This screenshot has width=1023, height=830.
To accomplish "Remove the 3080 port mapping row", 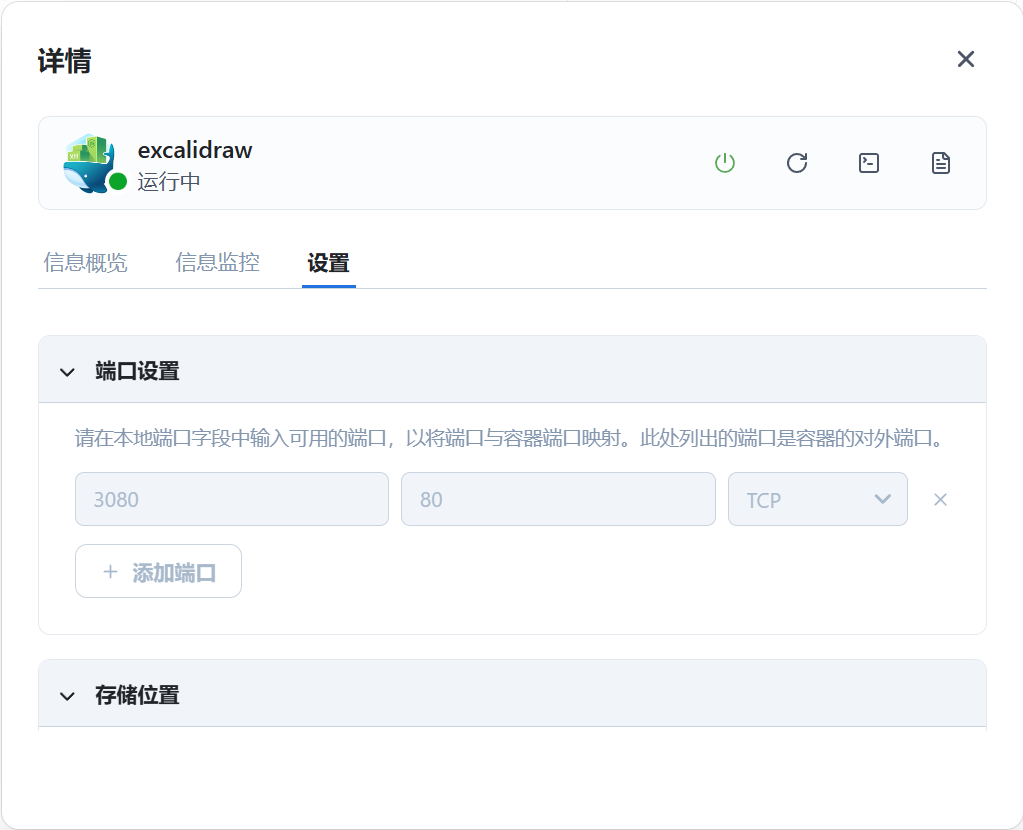I will (x=940, y=500).
